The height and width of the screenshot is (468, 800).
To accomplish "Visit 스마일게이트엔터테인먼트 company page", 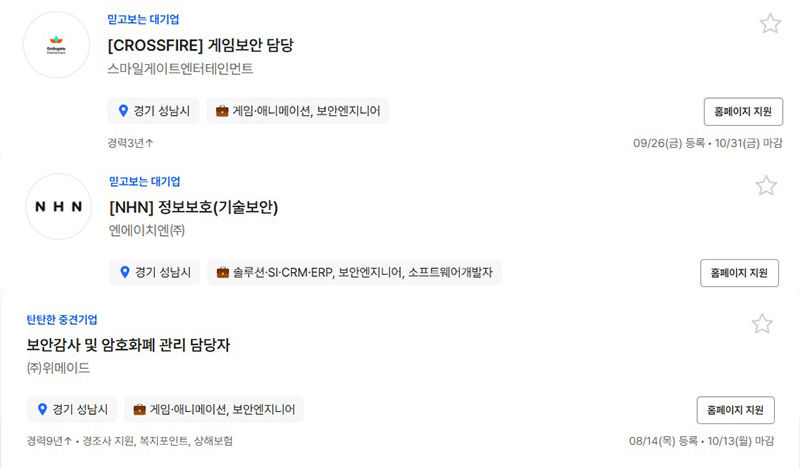I will 180,69.
